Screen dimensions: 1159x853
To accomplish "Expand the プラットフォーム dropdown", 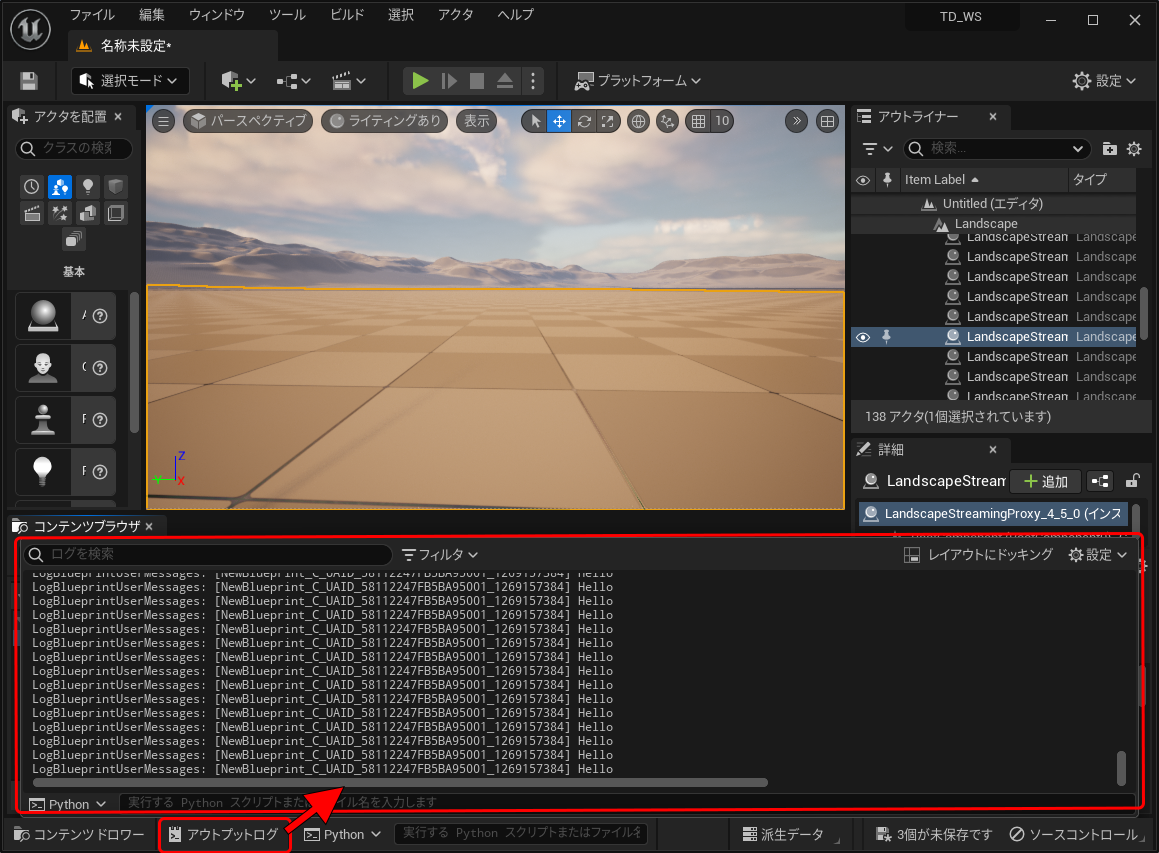I will 637,81.
